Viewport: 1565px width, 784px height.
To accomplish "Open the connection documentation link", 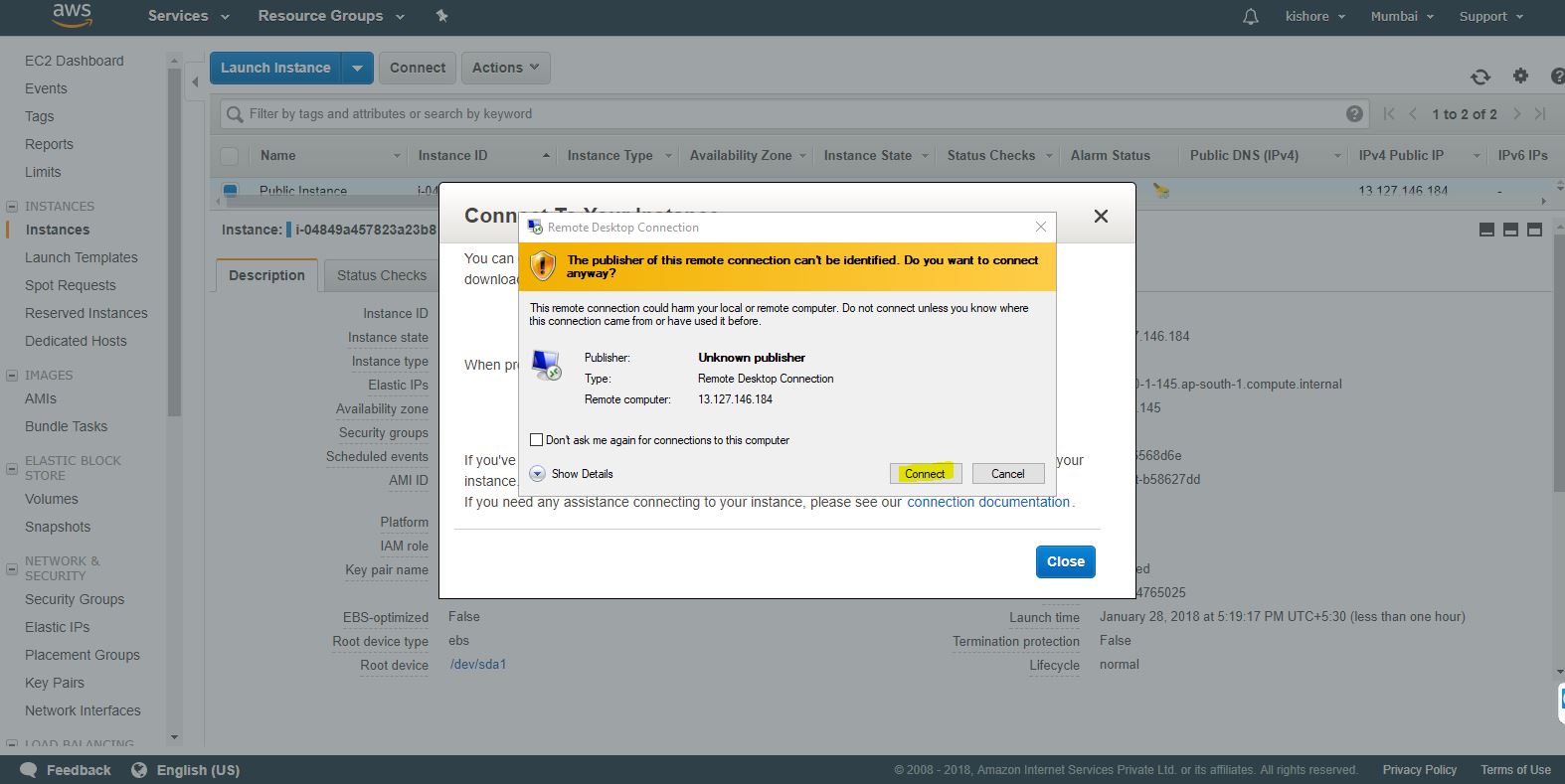I will click(x=988, y=502).
